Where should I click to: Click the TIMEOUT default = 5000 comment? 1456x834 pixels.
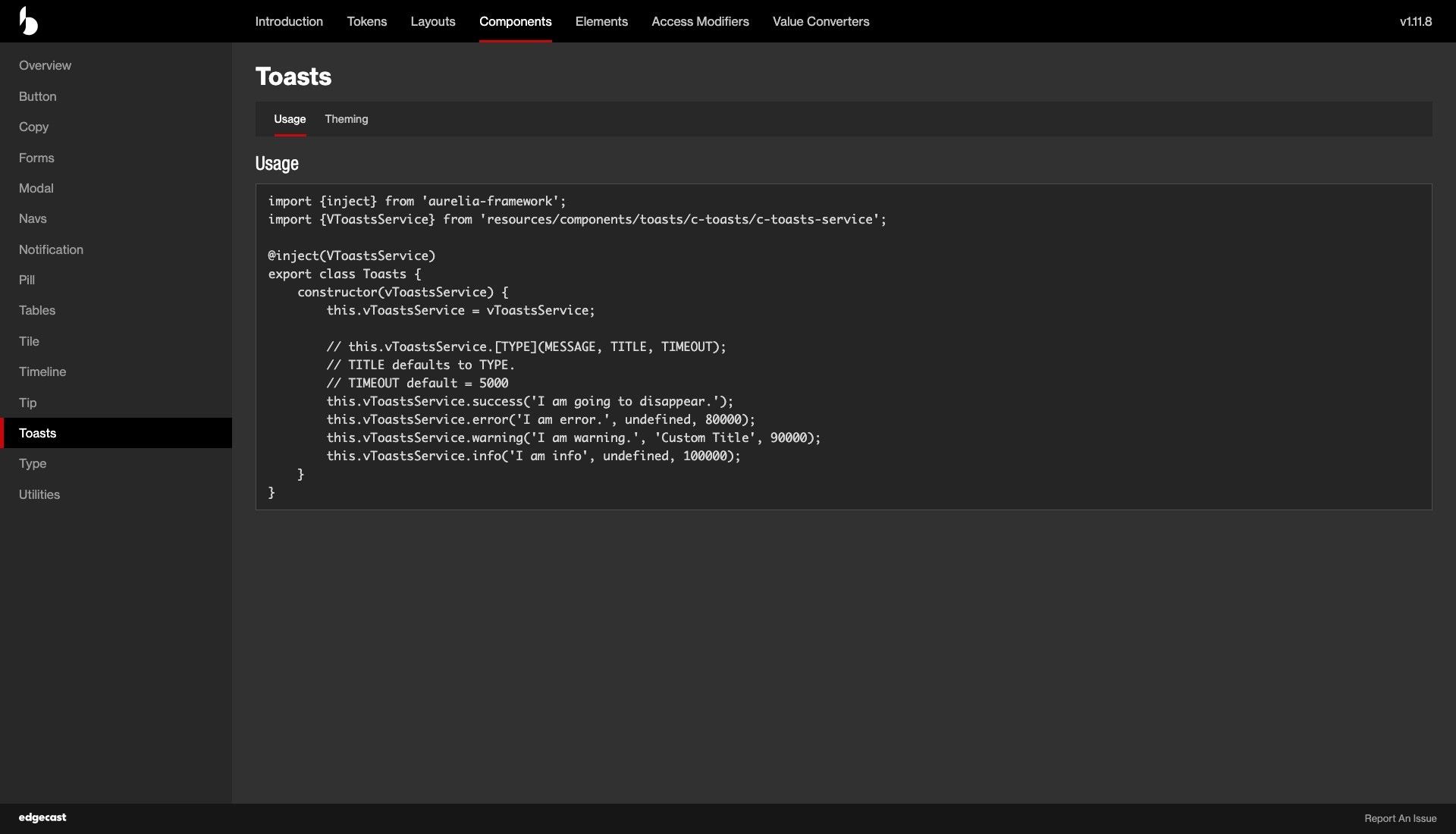(x=417, y=383)
